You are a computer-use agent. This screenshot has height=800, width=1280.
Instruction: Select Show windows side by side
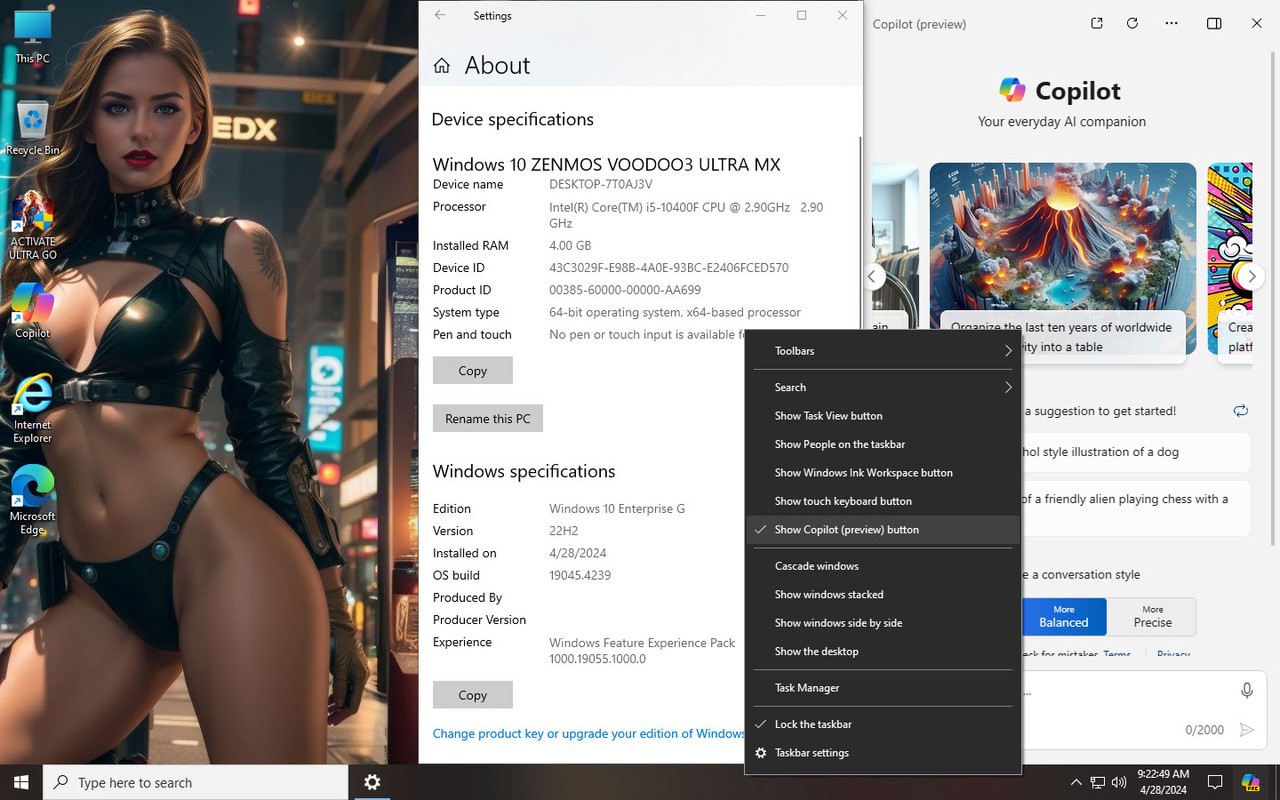coord(883,623)
